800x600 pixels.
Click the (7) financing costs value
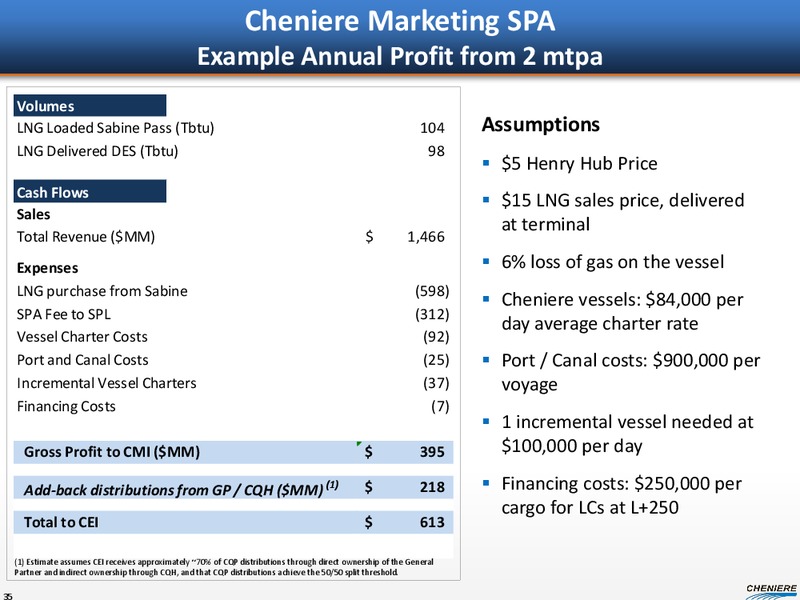440,406
